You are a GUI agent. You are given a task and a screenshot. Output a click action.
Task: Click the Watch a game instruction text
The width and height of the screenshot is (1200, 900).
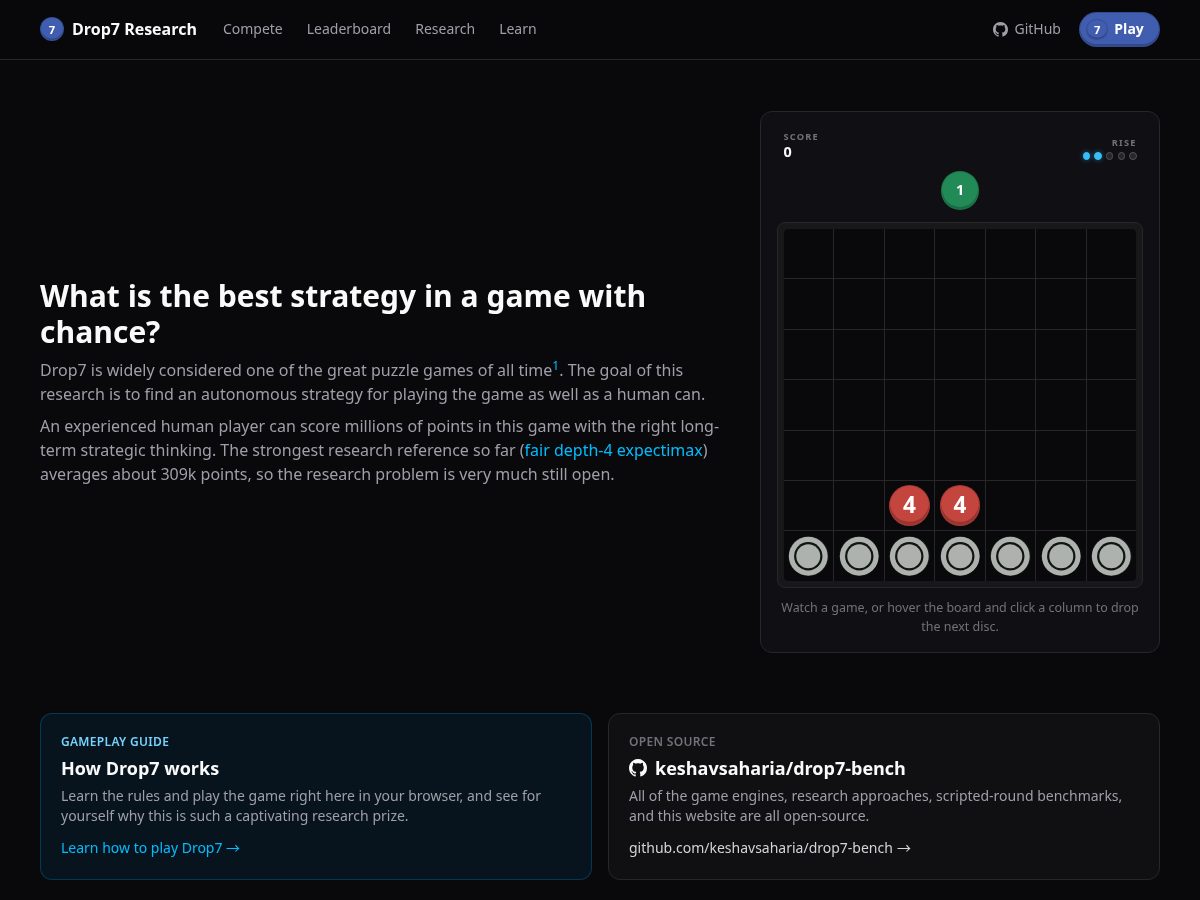tap(960, 617)
